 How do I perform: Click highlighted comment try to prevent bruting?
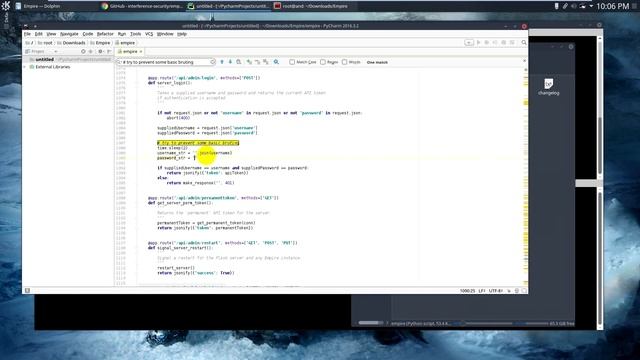[198, 143]
